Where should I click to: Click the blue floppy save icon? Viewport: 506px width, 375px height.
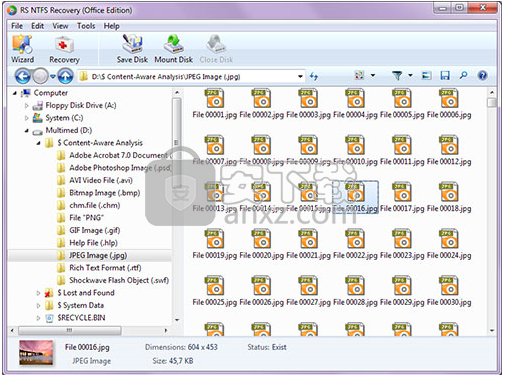click(445, 76)
